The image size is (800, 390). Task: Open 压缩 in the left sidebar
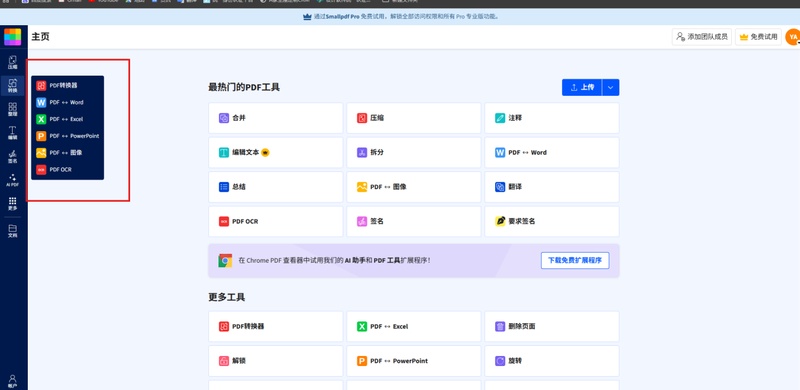(12, 62)
